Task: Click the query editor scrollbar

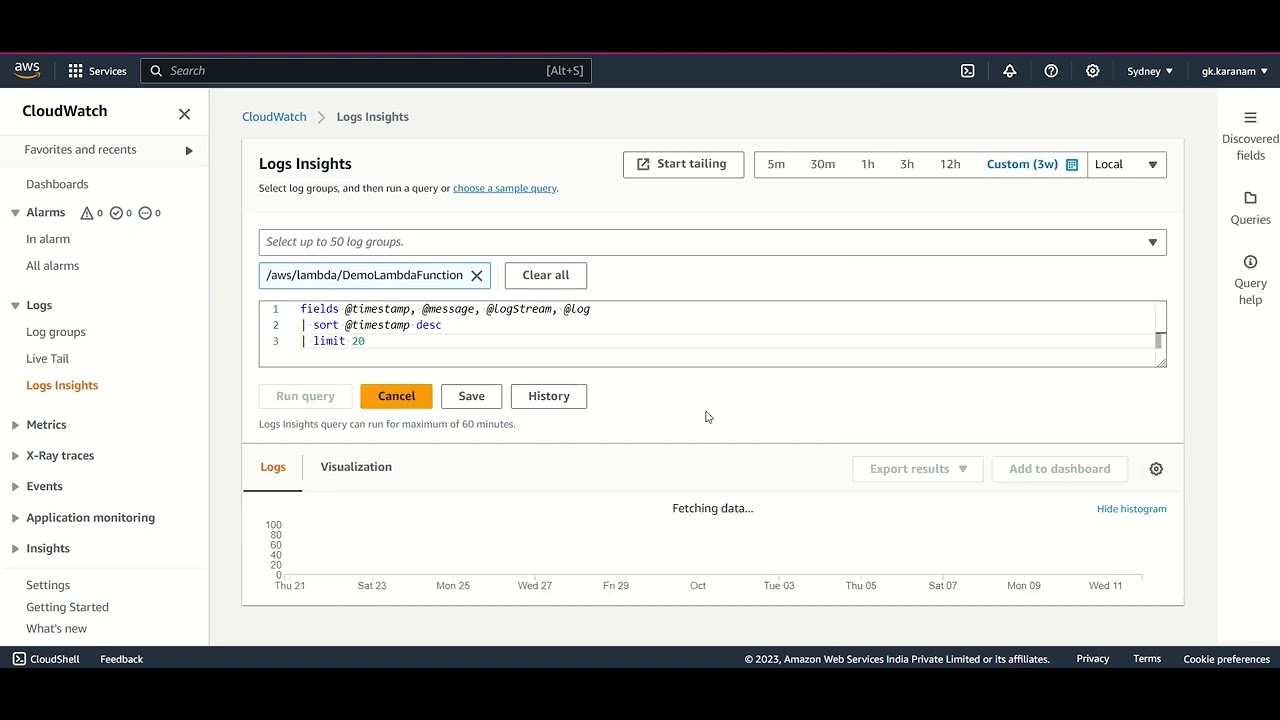Action: [x=1159, y=340]
